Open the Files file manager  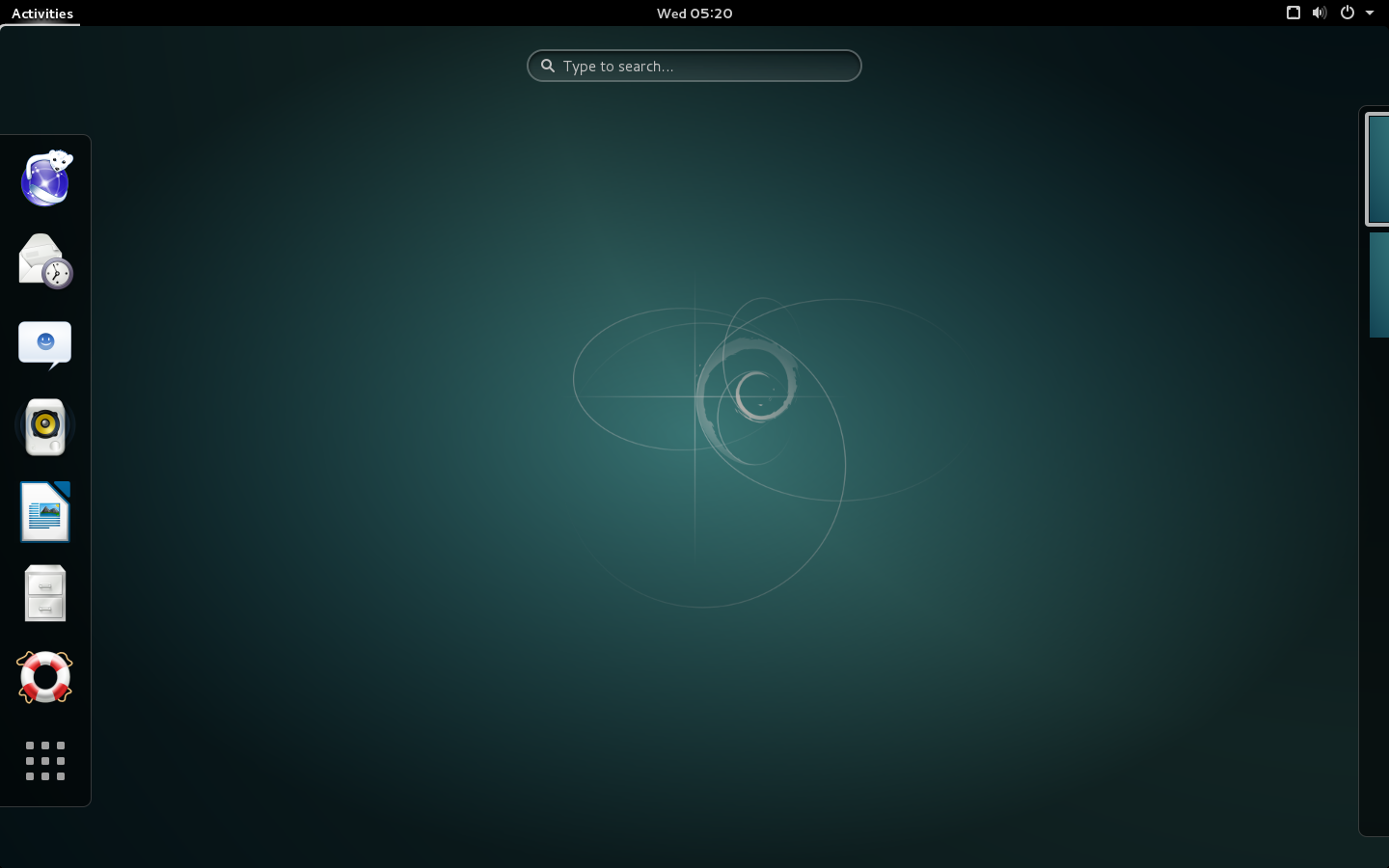(44, 593)
